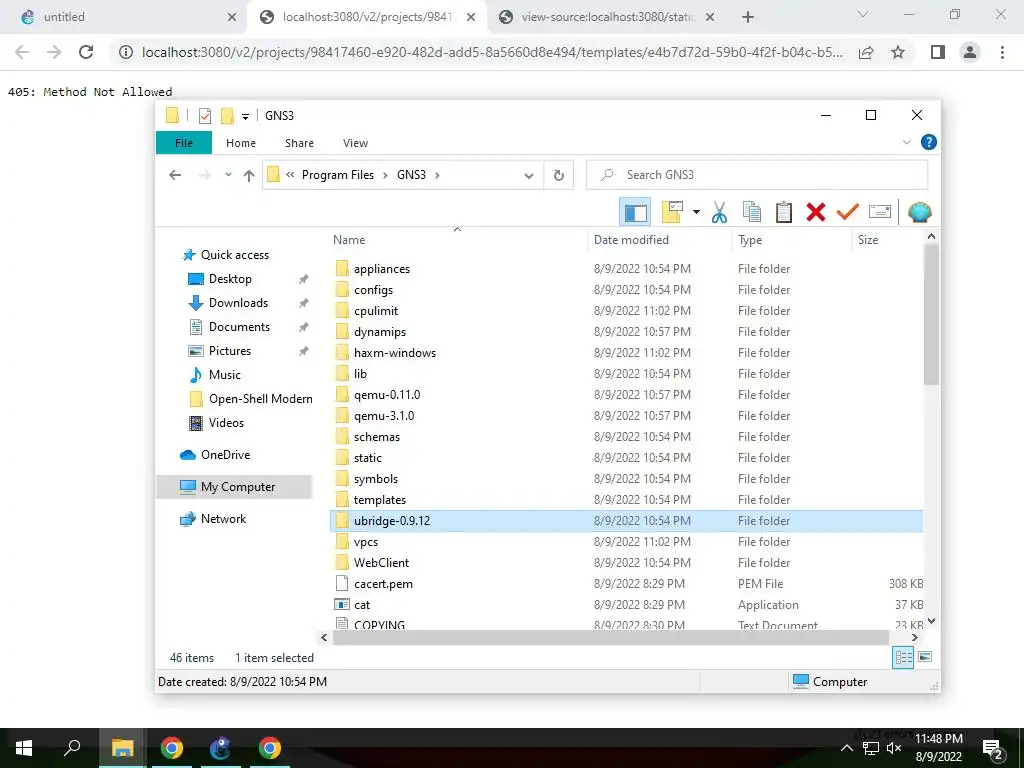1024x768 pixels.
Task: Sort by Type column header
Action: coord(750,240)
